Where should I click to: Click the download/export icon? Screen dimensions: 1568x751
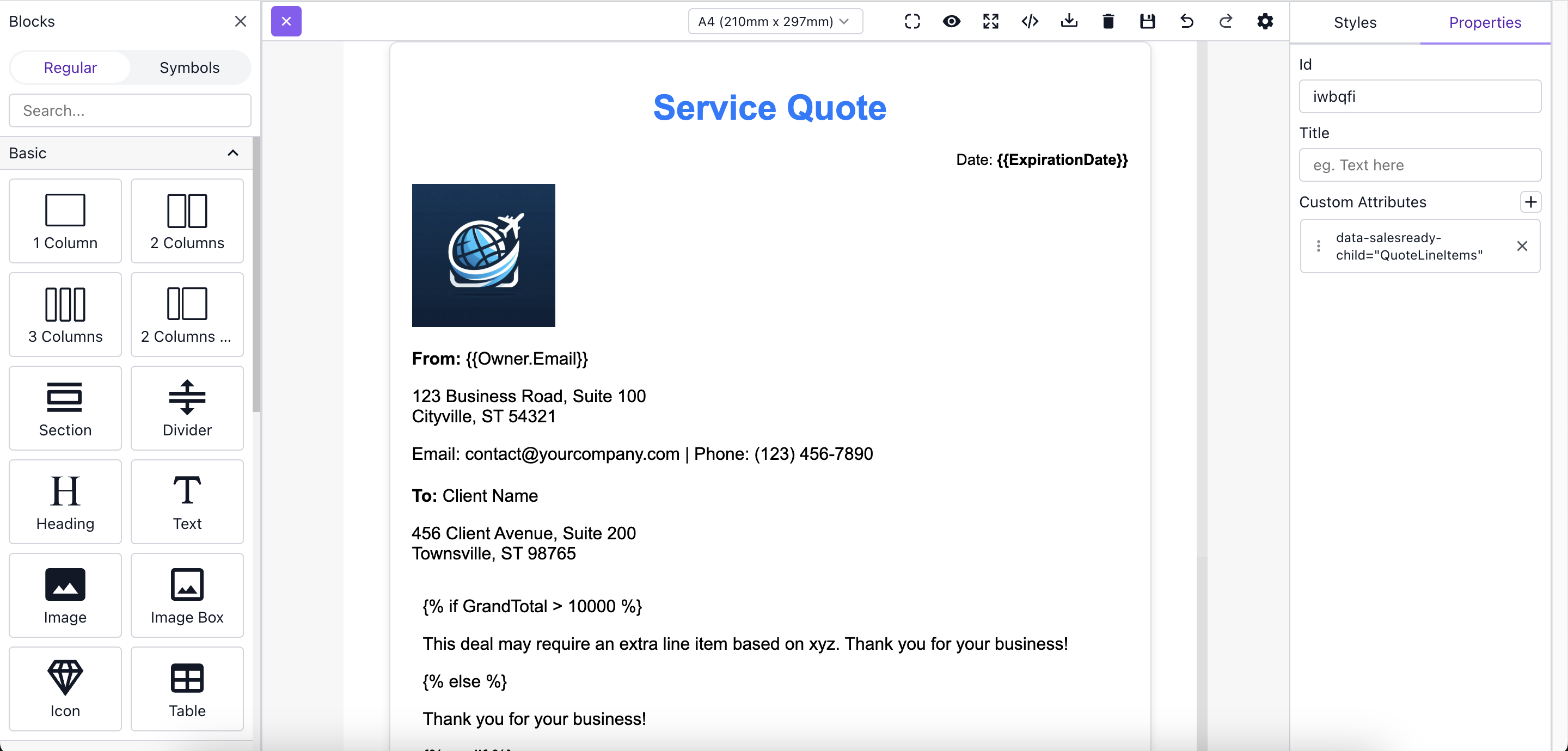(1069, 22)
